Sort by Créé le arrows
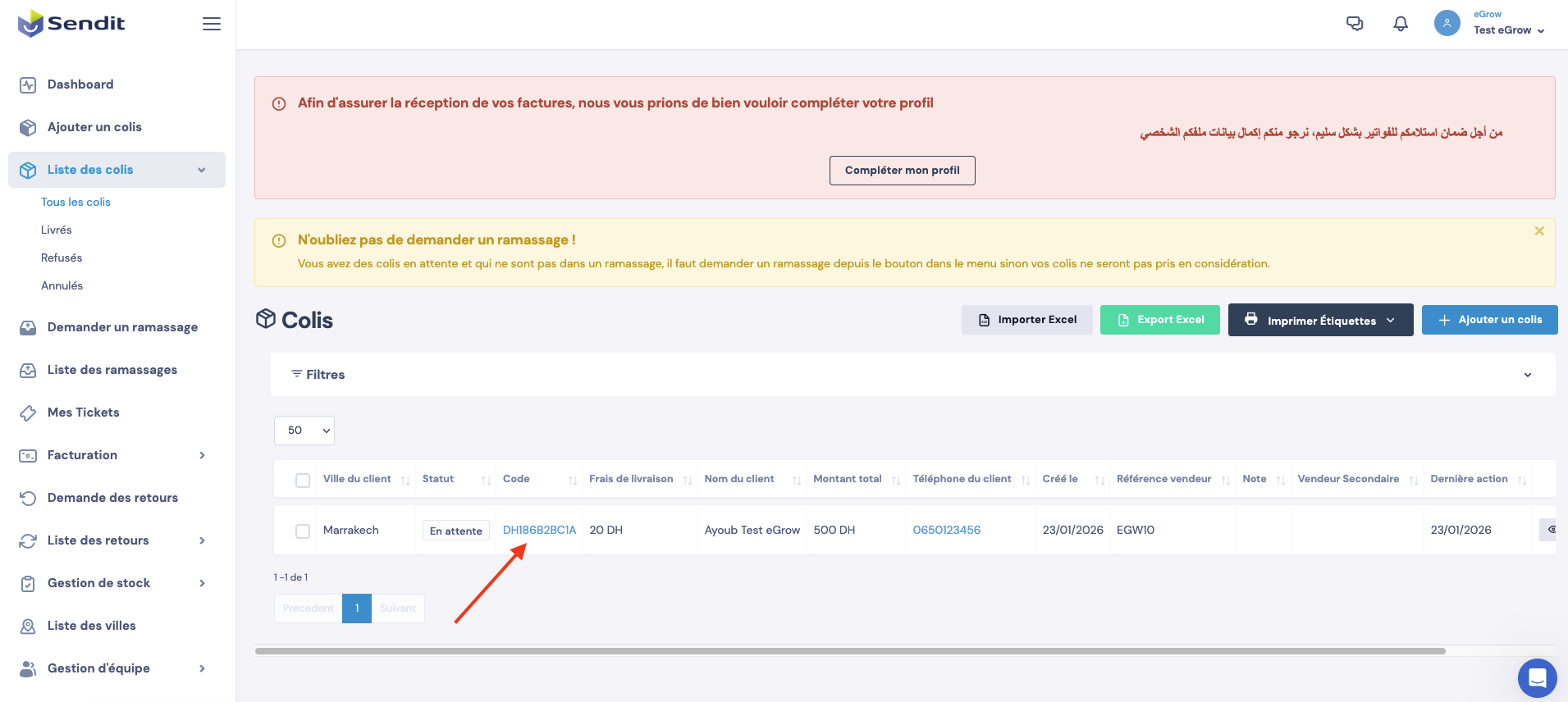The height and width of the screenshot is (702, 1568). pyautogui.click(x=1099, y=480)
